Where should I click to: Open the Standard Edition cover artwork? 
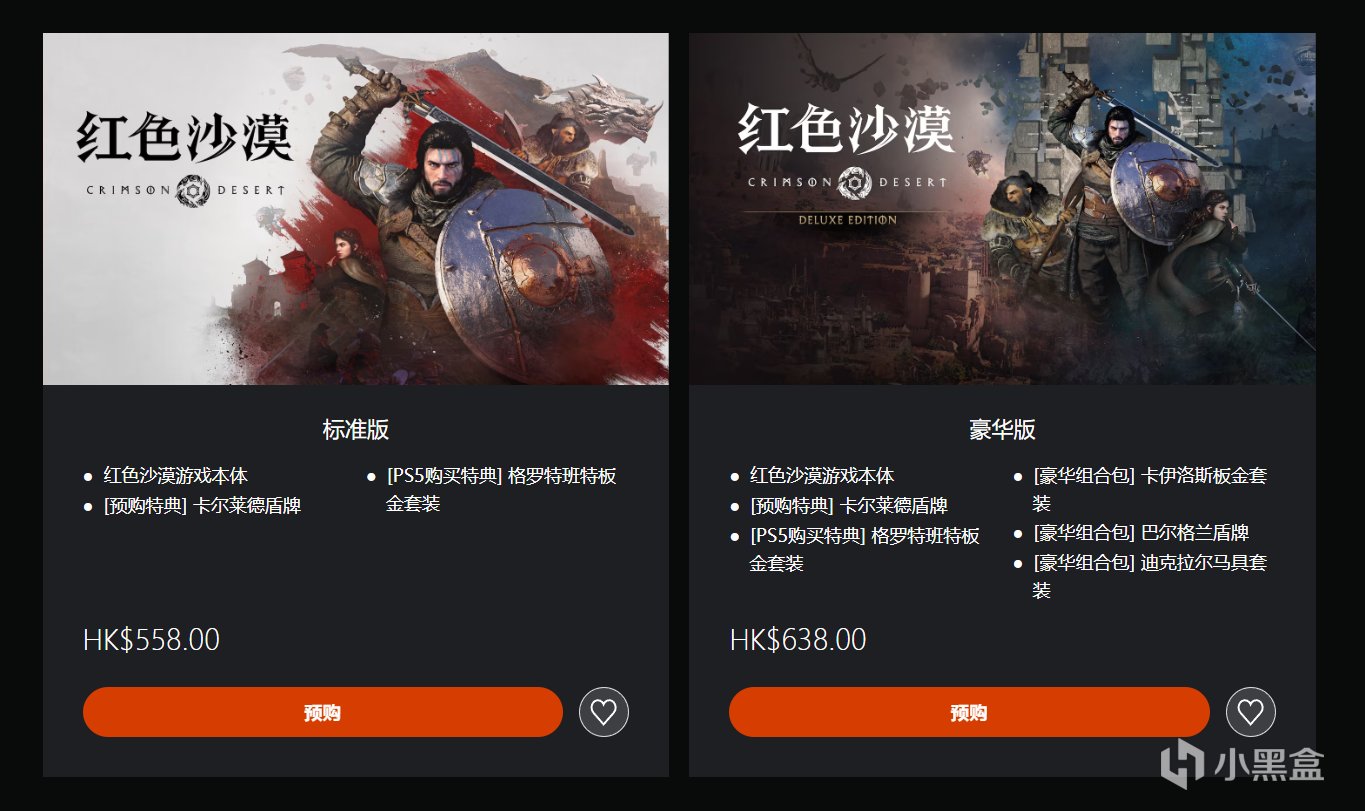pyautogui.click(x=356, y=209)
